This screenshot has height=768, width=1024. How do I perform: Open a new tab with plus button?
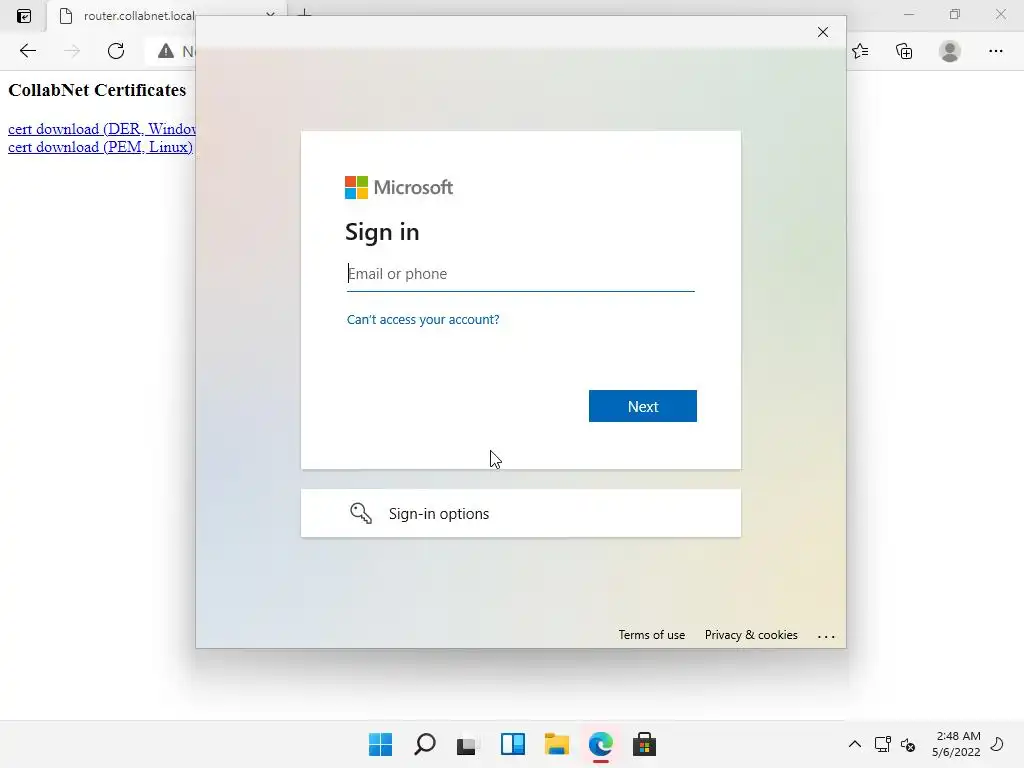coord(304,12)
